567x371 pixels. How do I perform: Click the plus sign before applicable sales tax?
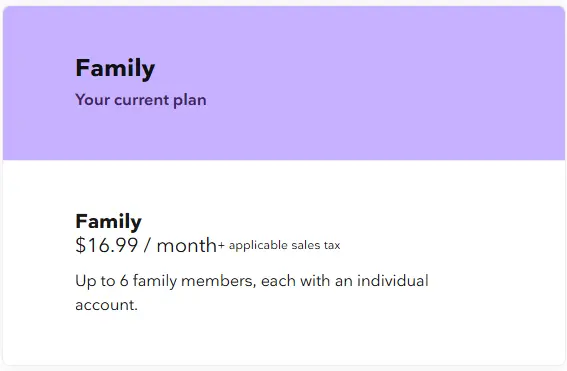tap(221, 246)
